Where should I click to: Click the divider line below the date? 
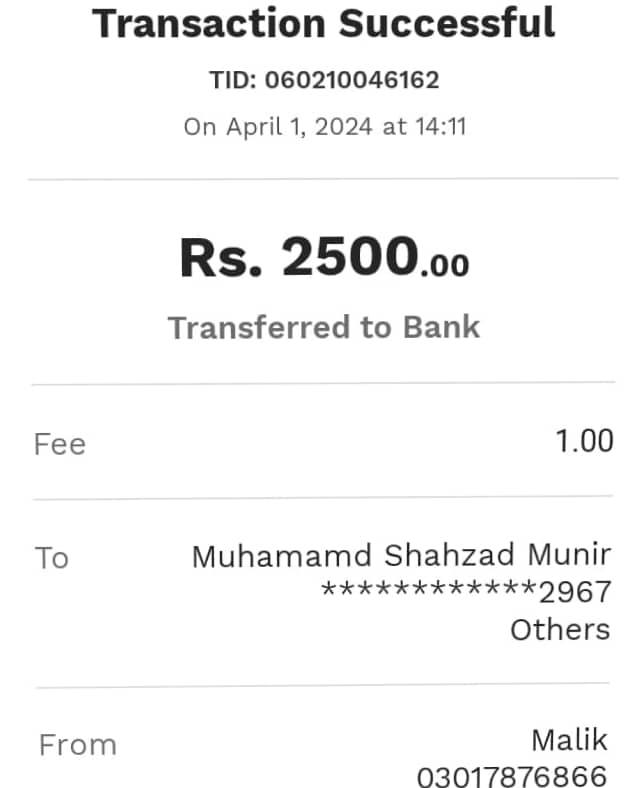(x=323, y=180)
